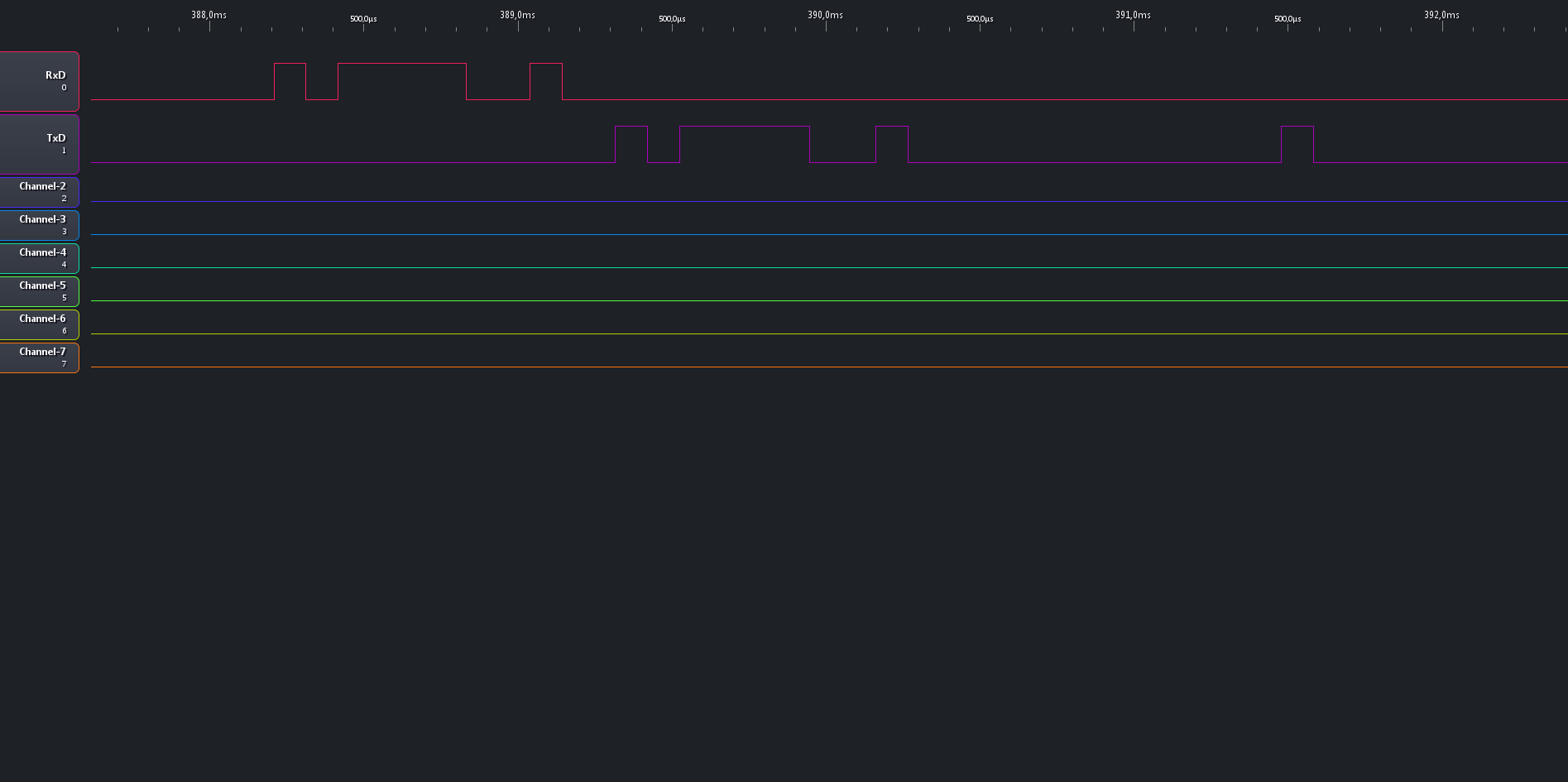The height and width of the screenshot is (782, 1568).
Task: Click the 389,0ms ruler marker
Action: click(517, 15)
